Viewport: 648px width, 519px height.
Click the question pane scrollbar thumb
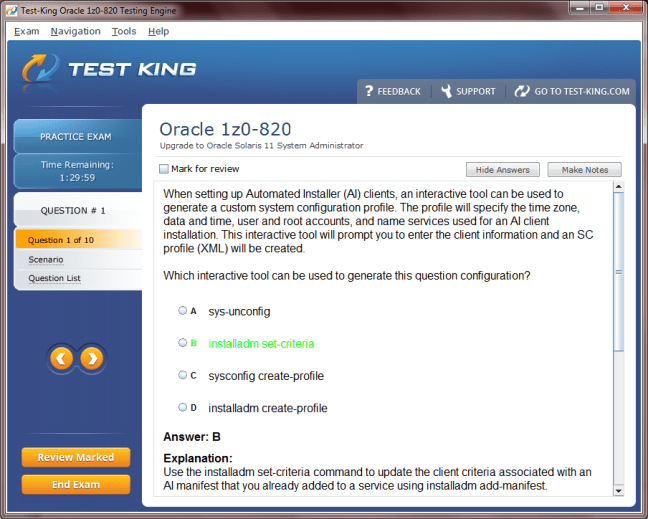click(619, 272)
